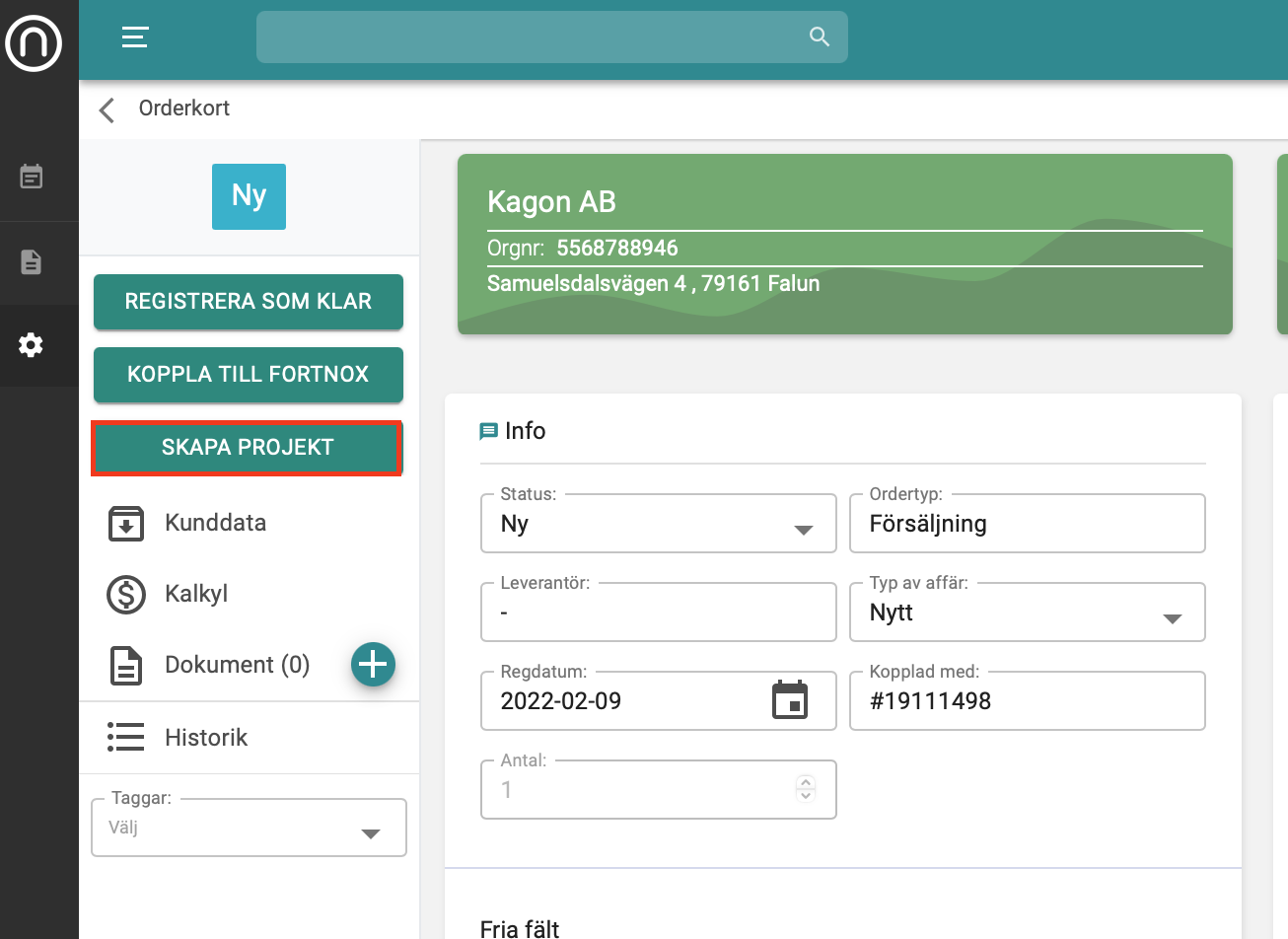Image resolution: width=1288 pixels, height=939 pixels.
Task: Expand the Status dropdown
Action: pos(803,530)
